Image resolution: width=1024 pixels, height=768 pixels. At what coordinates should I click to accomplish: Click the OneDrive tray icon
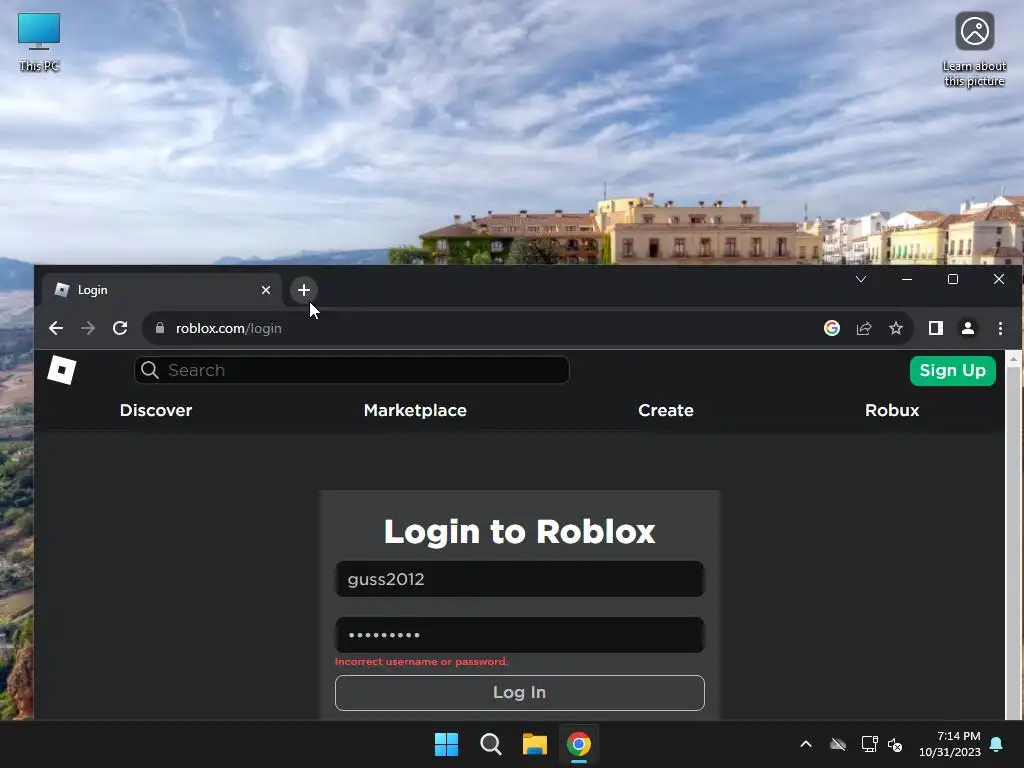[838, 744]
